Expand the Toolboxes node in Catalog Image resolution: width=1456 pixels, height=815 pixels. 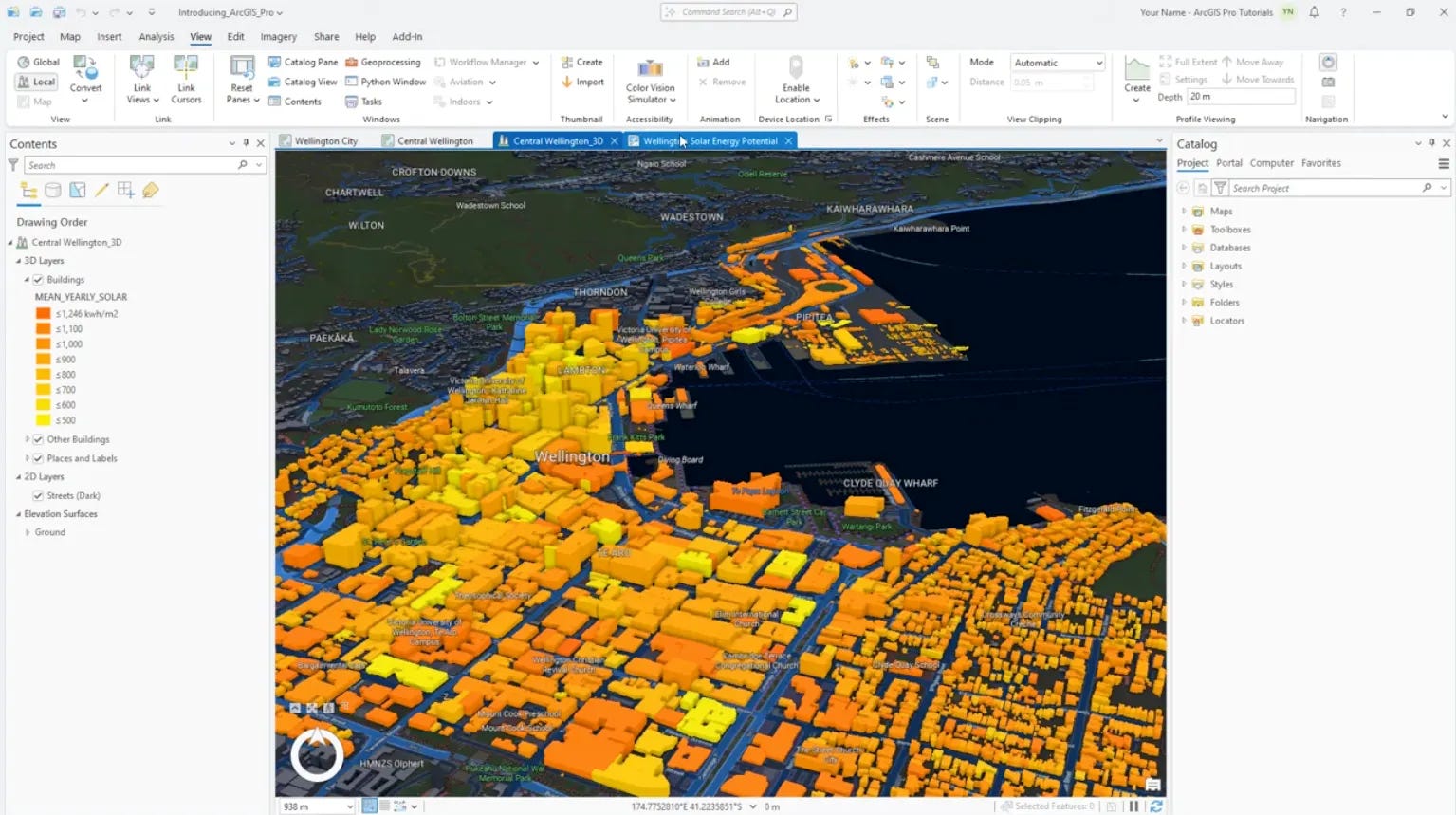click(1184, 230)
